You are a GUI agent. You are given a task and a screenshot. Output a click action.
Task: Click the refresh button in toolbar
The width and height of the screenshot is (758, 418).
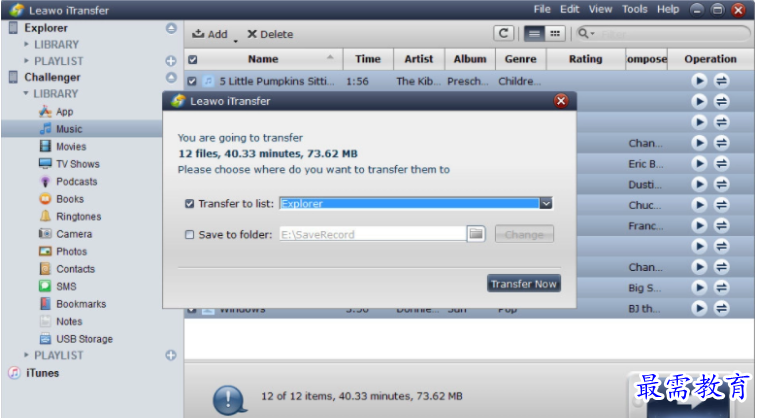pos(503,34)
